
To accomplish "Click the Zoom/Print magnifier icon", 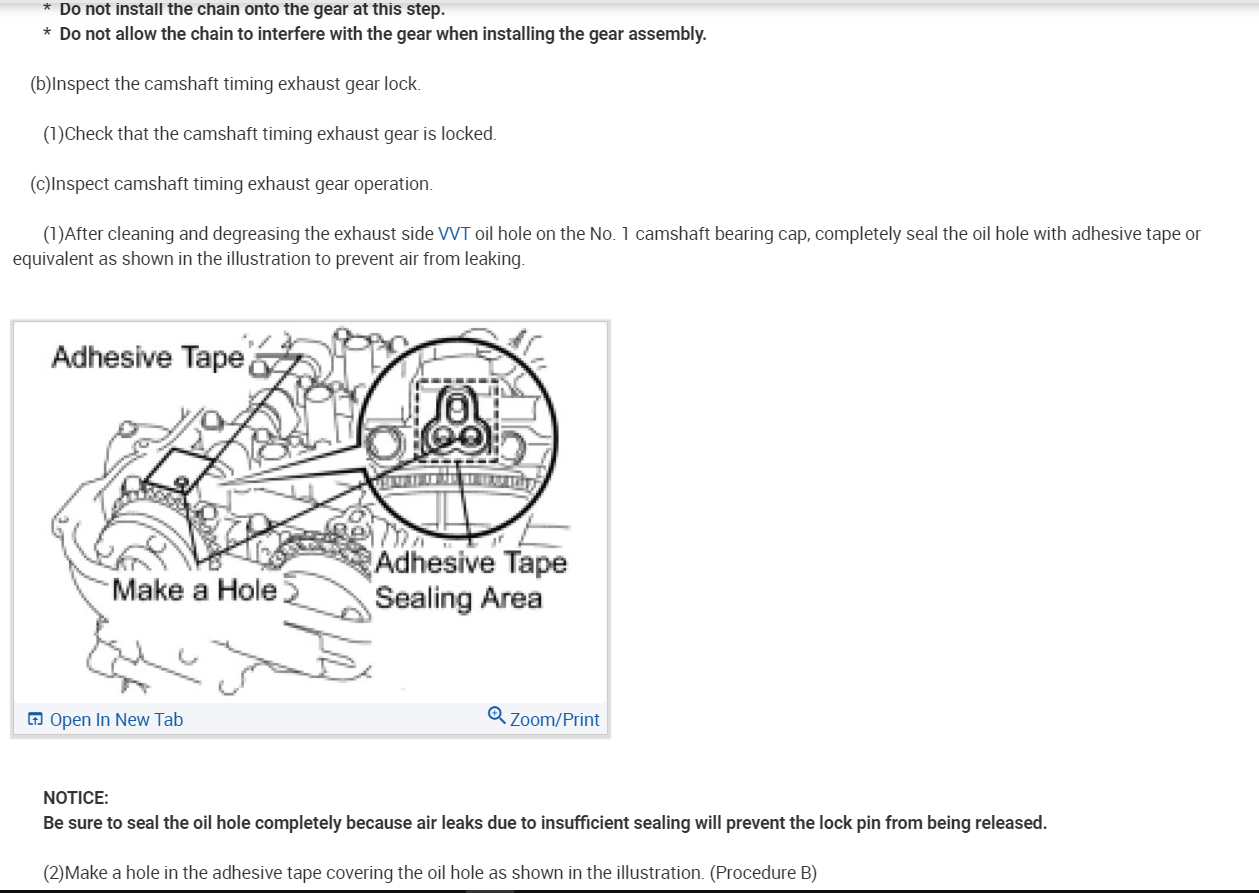I will click(x=496, y=716).
